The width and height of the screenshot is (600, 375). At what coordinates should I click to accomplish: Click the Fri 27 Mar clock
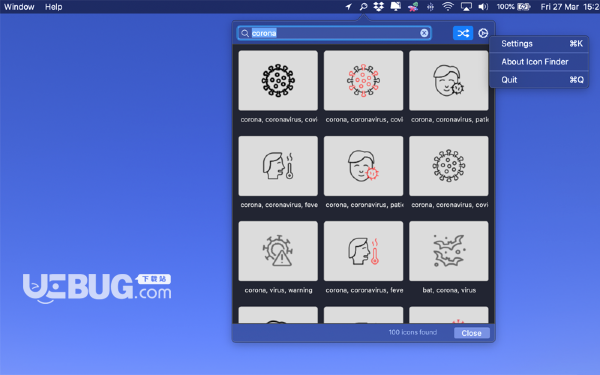click(570, 7)
